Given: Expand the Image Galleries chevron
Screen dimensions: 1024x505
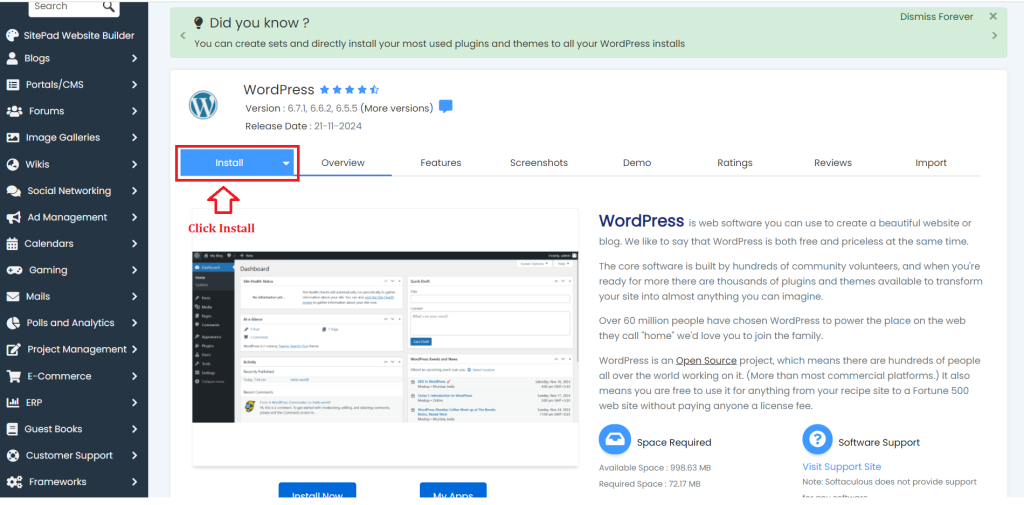Looking at the screenshot, I should coord(134,138).
